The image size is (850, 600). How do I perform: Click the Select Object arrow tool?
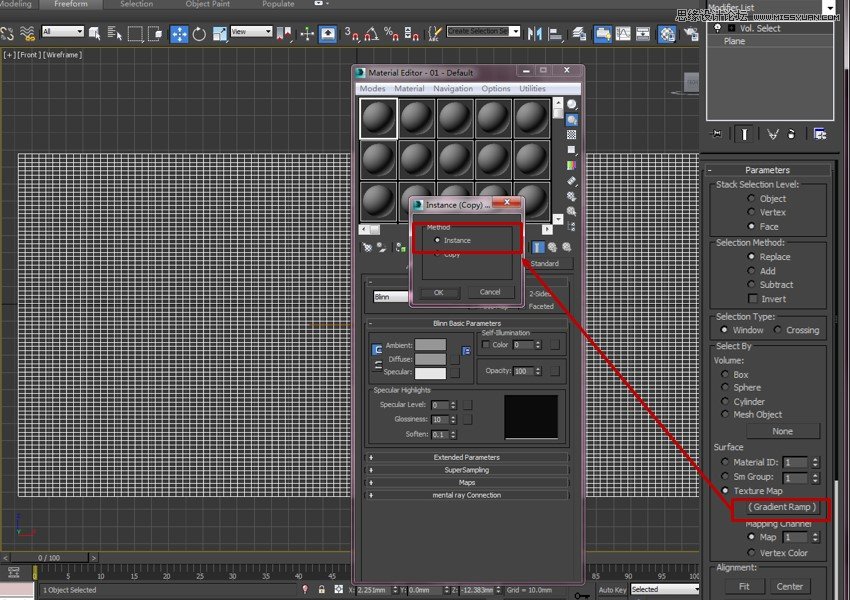(x=95, y=34)
